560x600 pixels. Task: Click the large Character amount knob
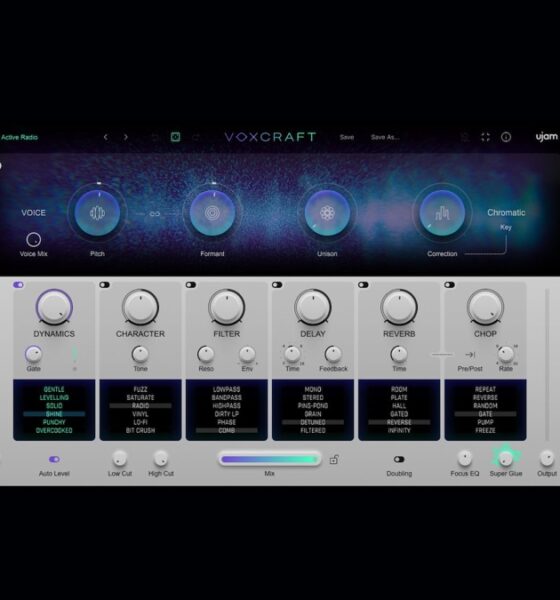point(140,307)
